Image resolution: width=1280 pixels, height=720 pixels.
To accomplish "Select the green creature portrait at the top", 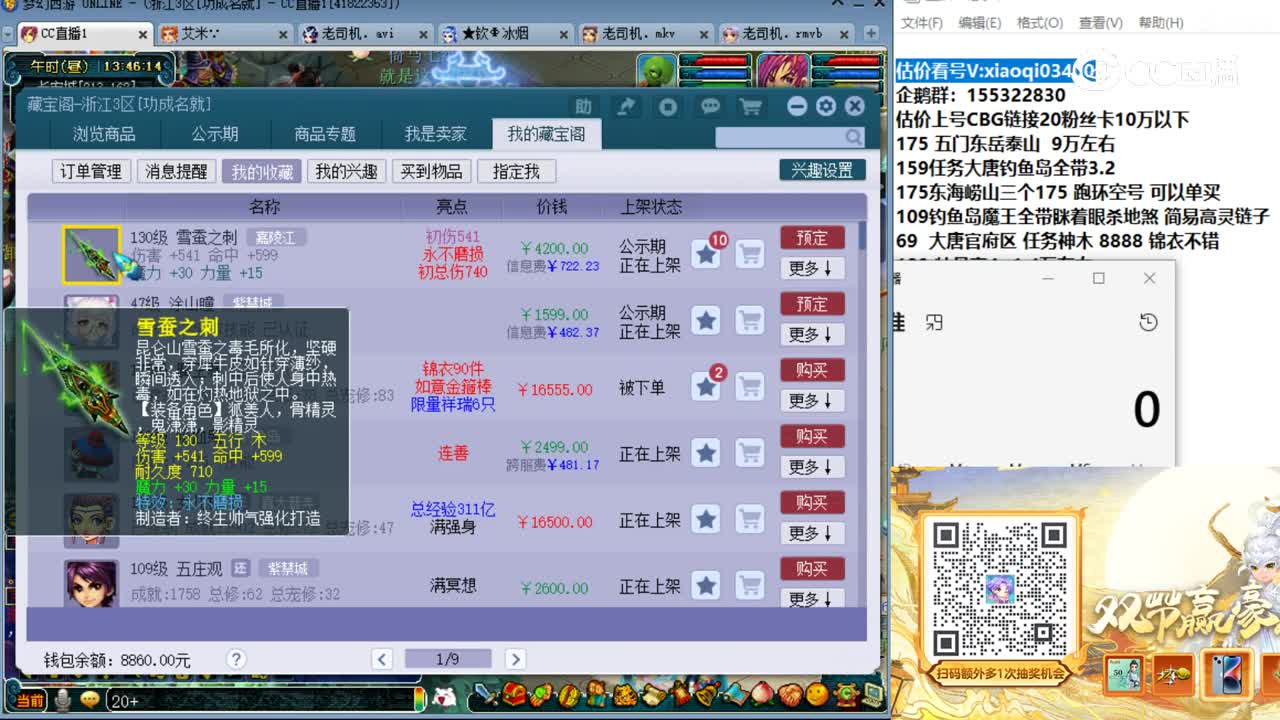I will pyautogui.click(x=656, y=70).
